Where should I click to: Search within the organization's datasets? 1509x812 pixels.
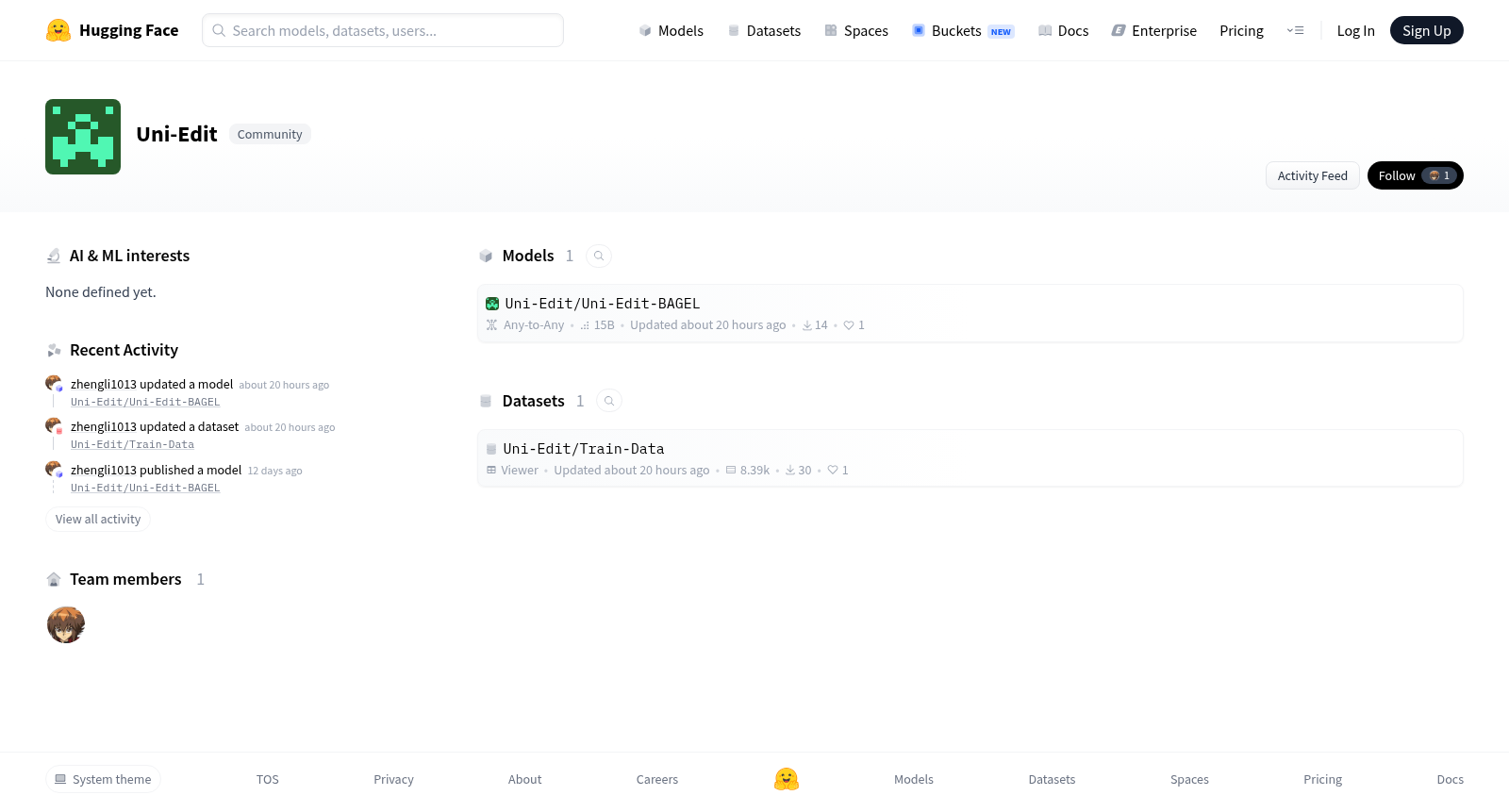click(x=609, y=401)
